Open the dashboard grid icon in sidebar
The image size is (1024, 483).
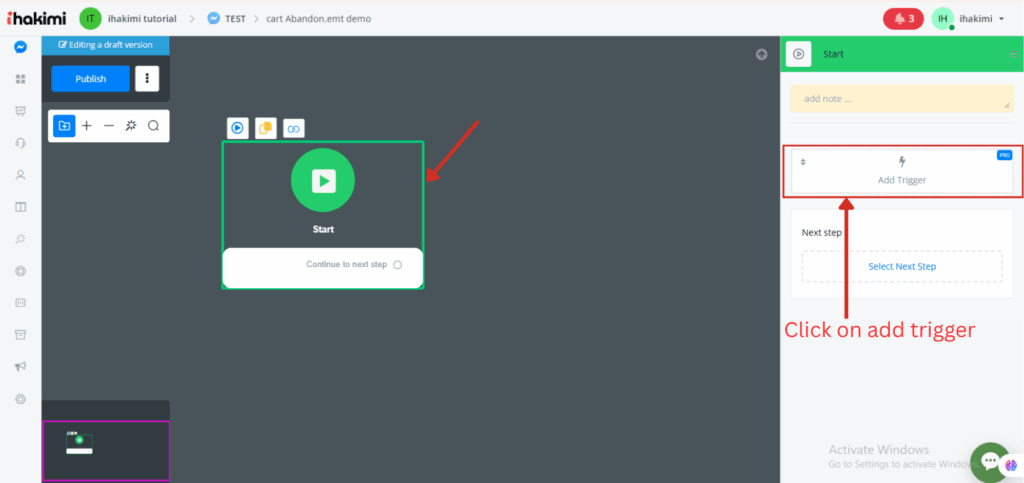pyautogui.click(x=20, y=79)
